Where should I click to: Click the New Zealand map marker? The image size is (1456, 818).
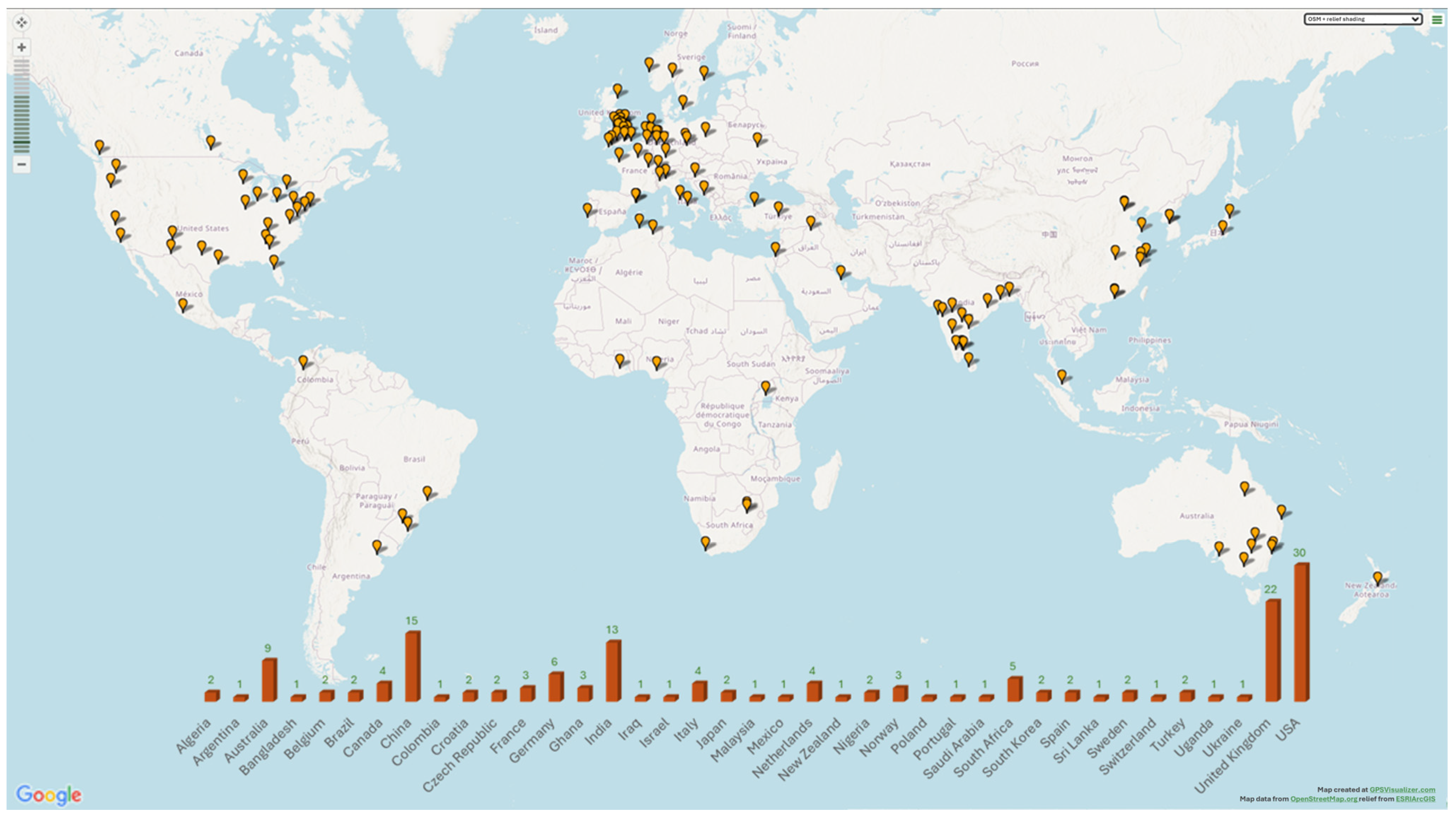(x=1377, y=577)
